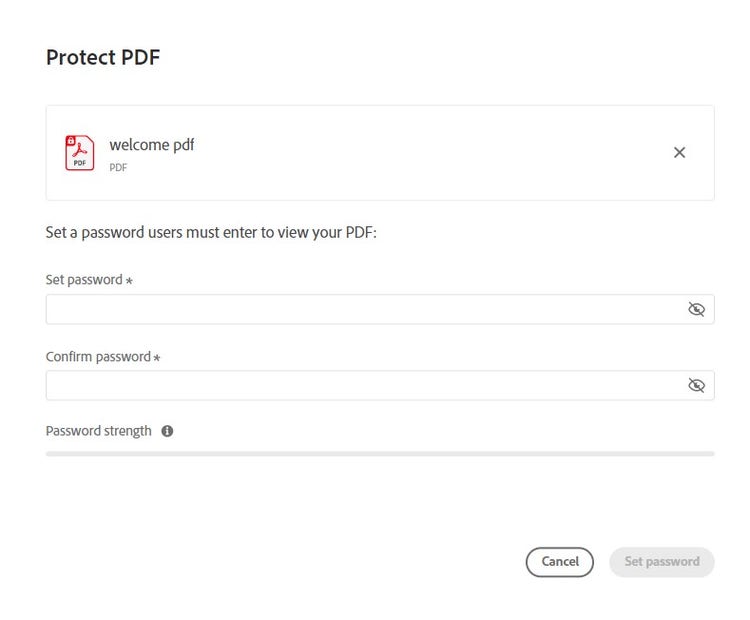The height and width of the screenshot is (620, 750).
Task: Reveal the Confirm password entry
Action: [x=697, y=385]
